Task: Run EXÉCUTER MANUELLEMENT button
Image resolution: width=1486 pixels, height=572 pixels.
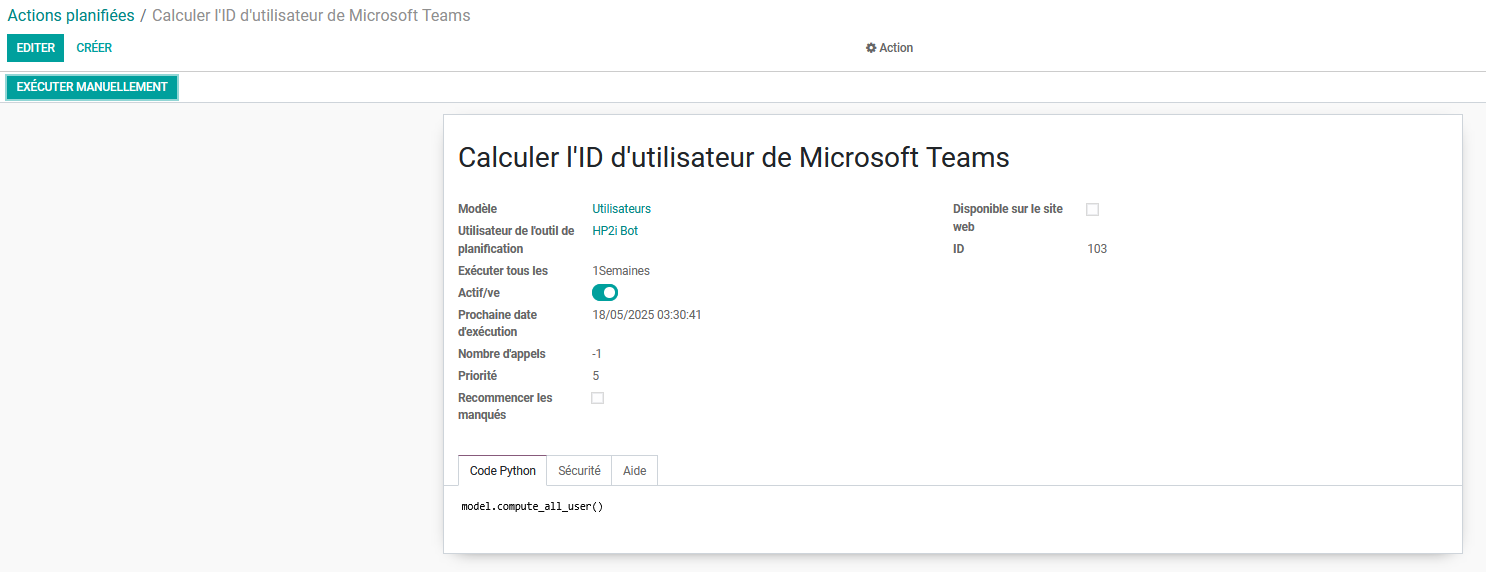Action: (x=92, y=87)
